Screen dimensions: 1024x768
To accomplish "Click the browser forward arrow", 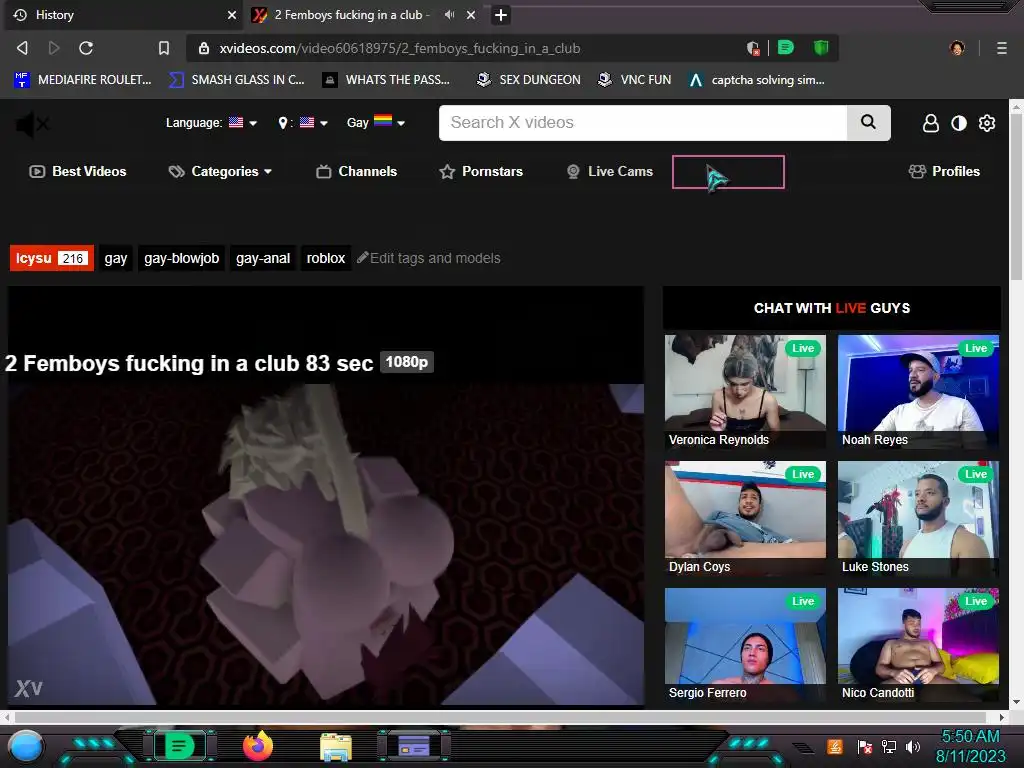I will tap(54, 48).
